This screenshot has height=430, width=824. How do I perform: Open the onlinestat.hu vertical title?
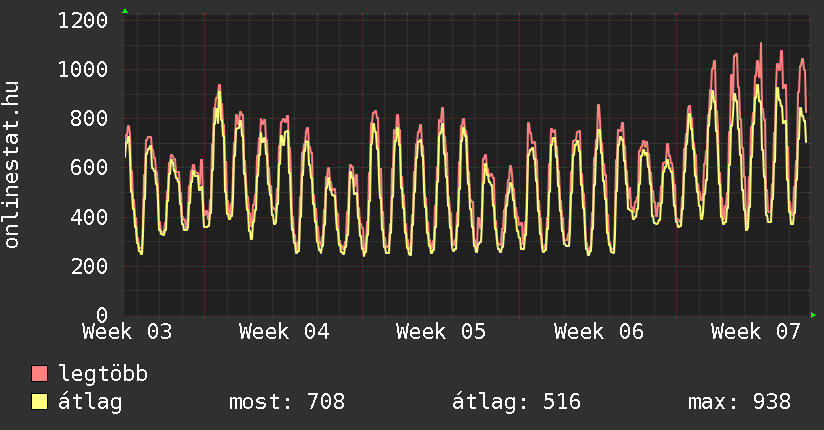click(x=13, y=166)
